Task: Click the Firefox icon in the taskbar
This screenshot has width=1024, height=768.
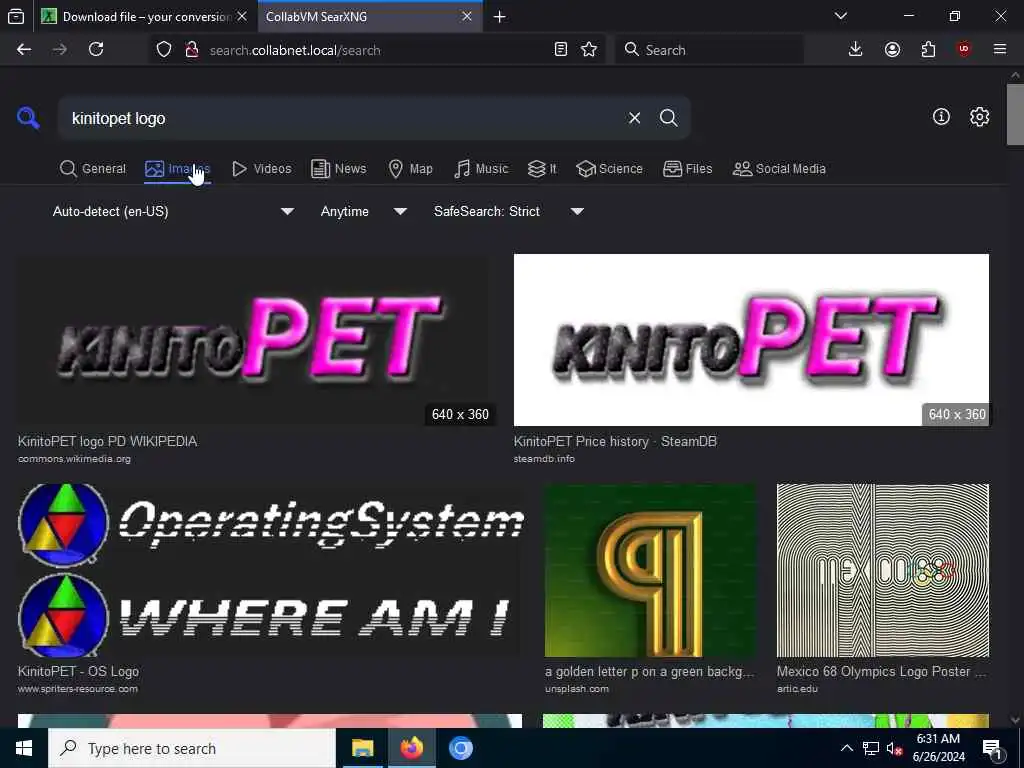Action: coord(411,748)
